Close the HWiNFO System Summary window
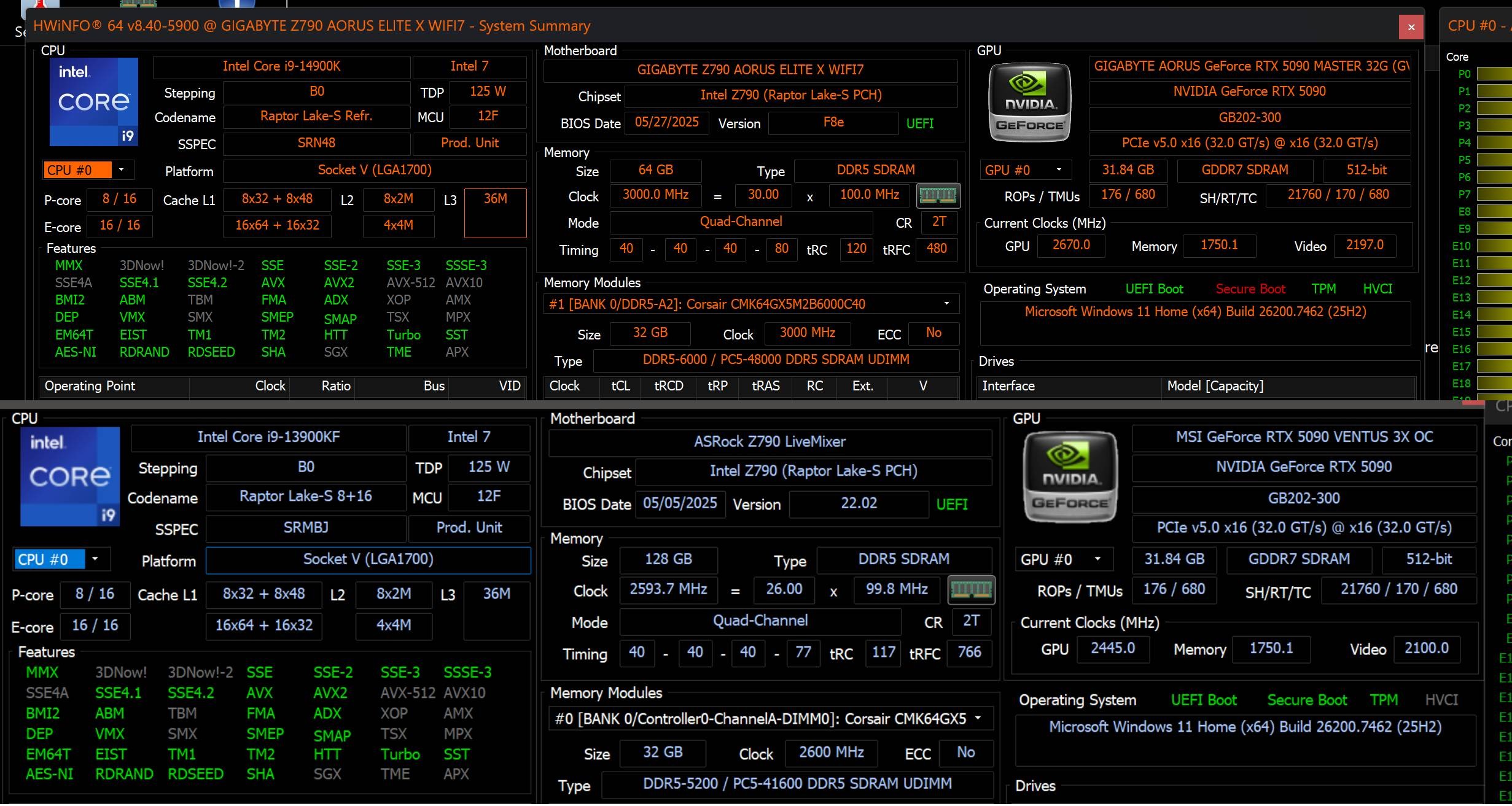1512x806 pixels. click(1411, 27)
